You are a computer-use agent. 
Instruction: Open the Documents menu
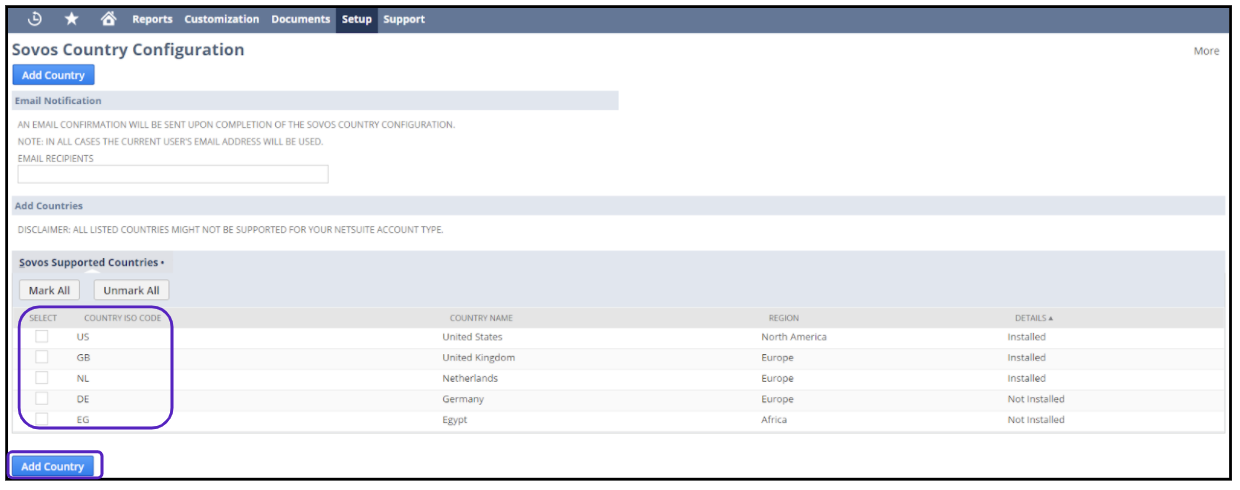pos(301,19)
